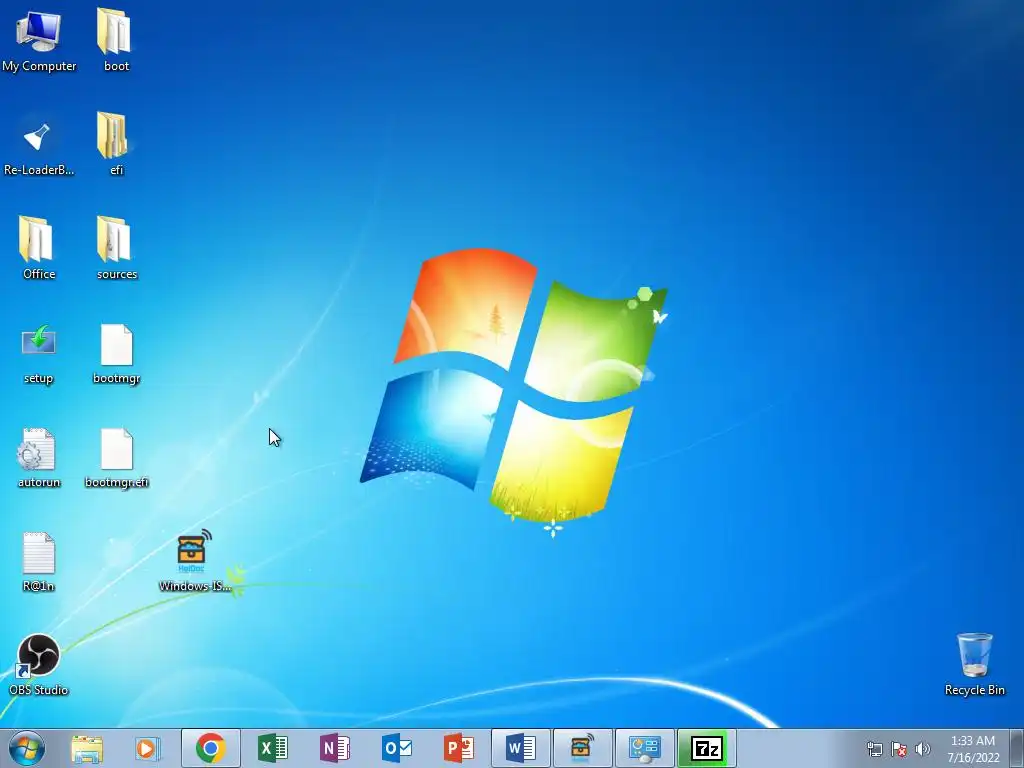
Task: Launch PowerPoint from the taskbar
Action: 458,748
